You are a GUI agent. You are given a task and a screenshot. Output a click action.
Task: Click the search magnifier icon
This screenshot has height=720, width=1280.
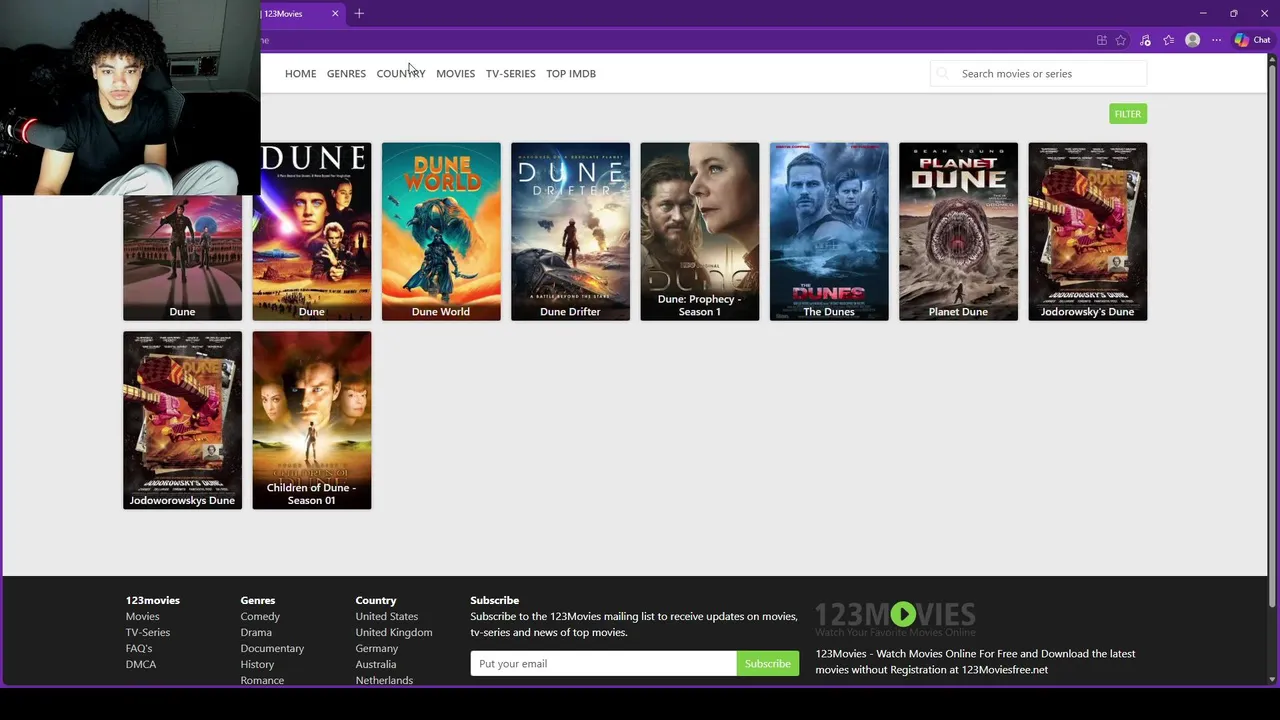click(x=942, y=73)
